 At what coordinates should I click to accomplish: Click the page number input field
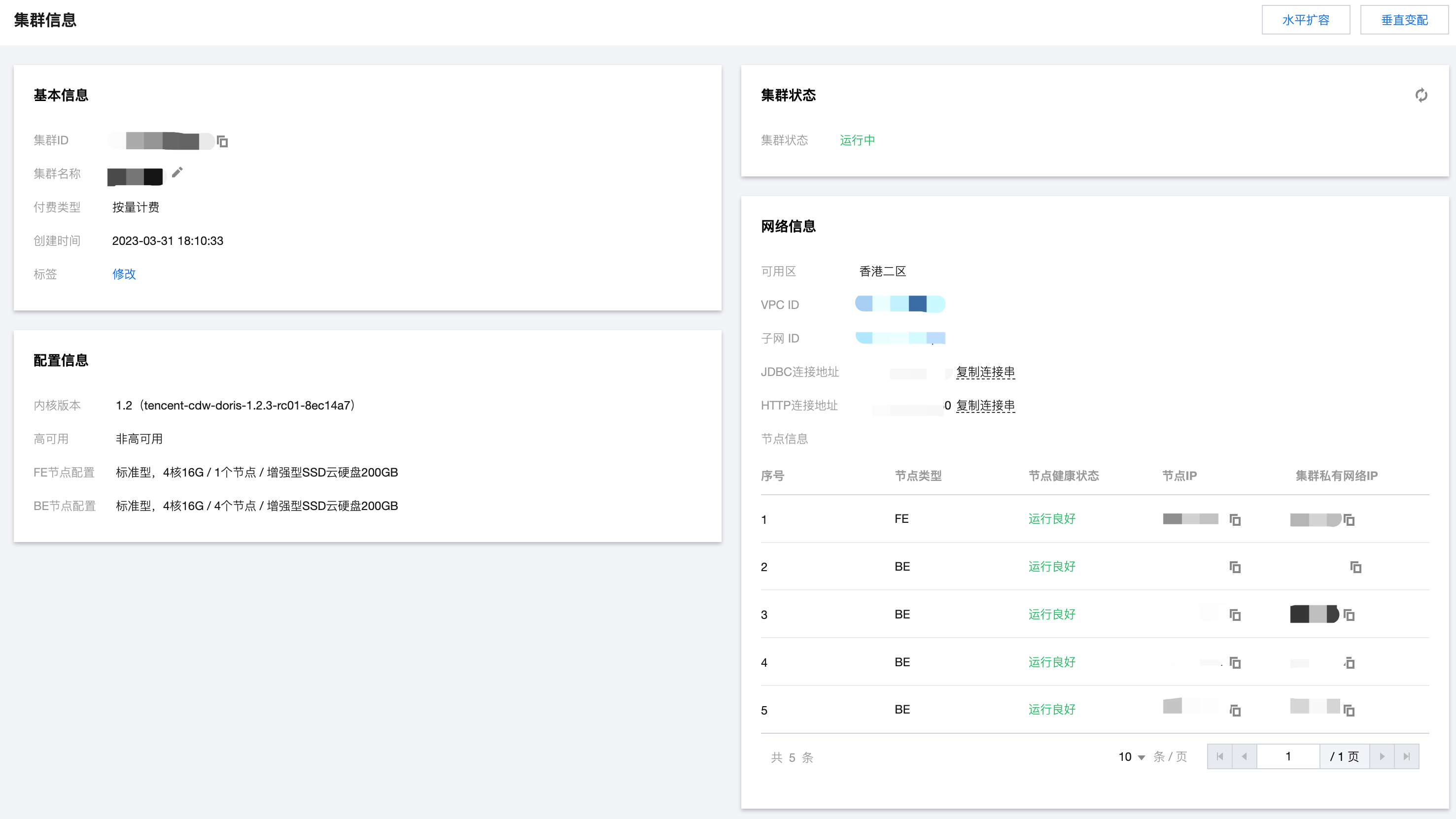pyautogui.click(x=1288, y=756)
